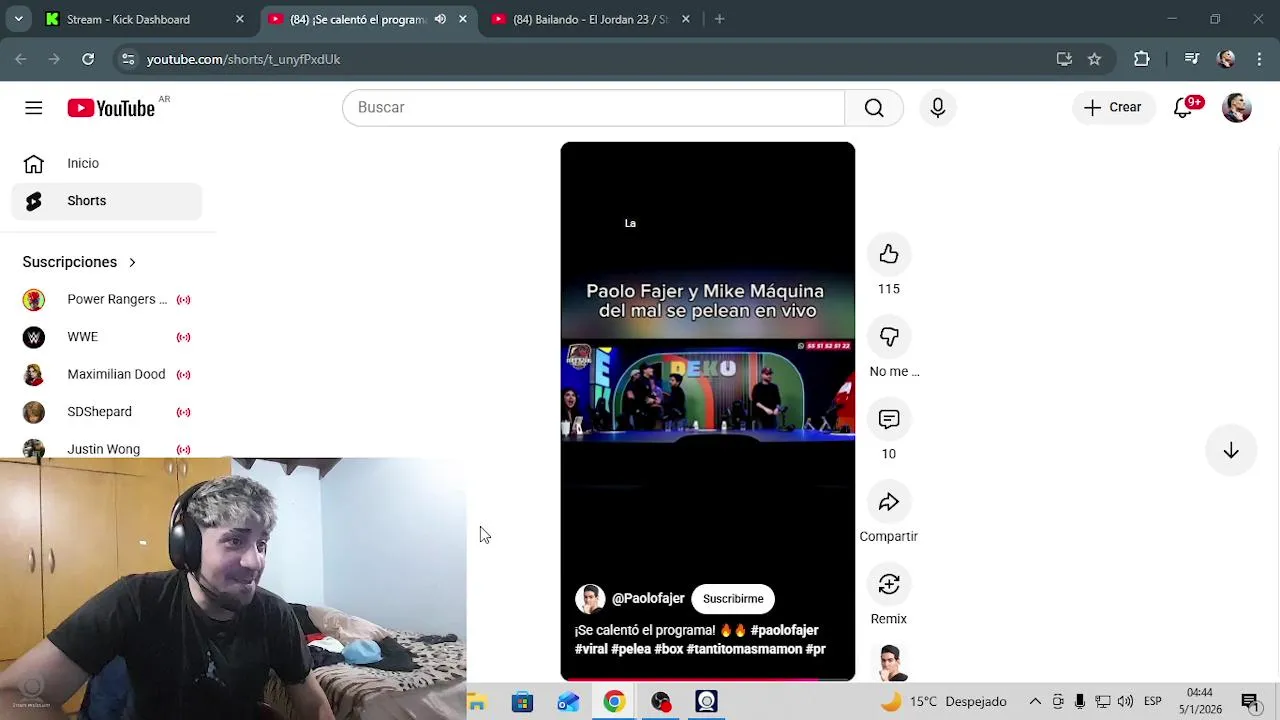The height and width of the screenshot is (720, 1280).
Task: Dislike the short with thumbs down
Action: 889,337
